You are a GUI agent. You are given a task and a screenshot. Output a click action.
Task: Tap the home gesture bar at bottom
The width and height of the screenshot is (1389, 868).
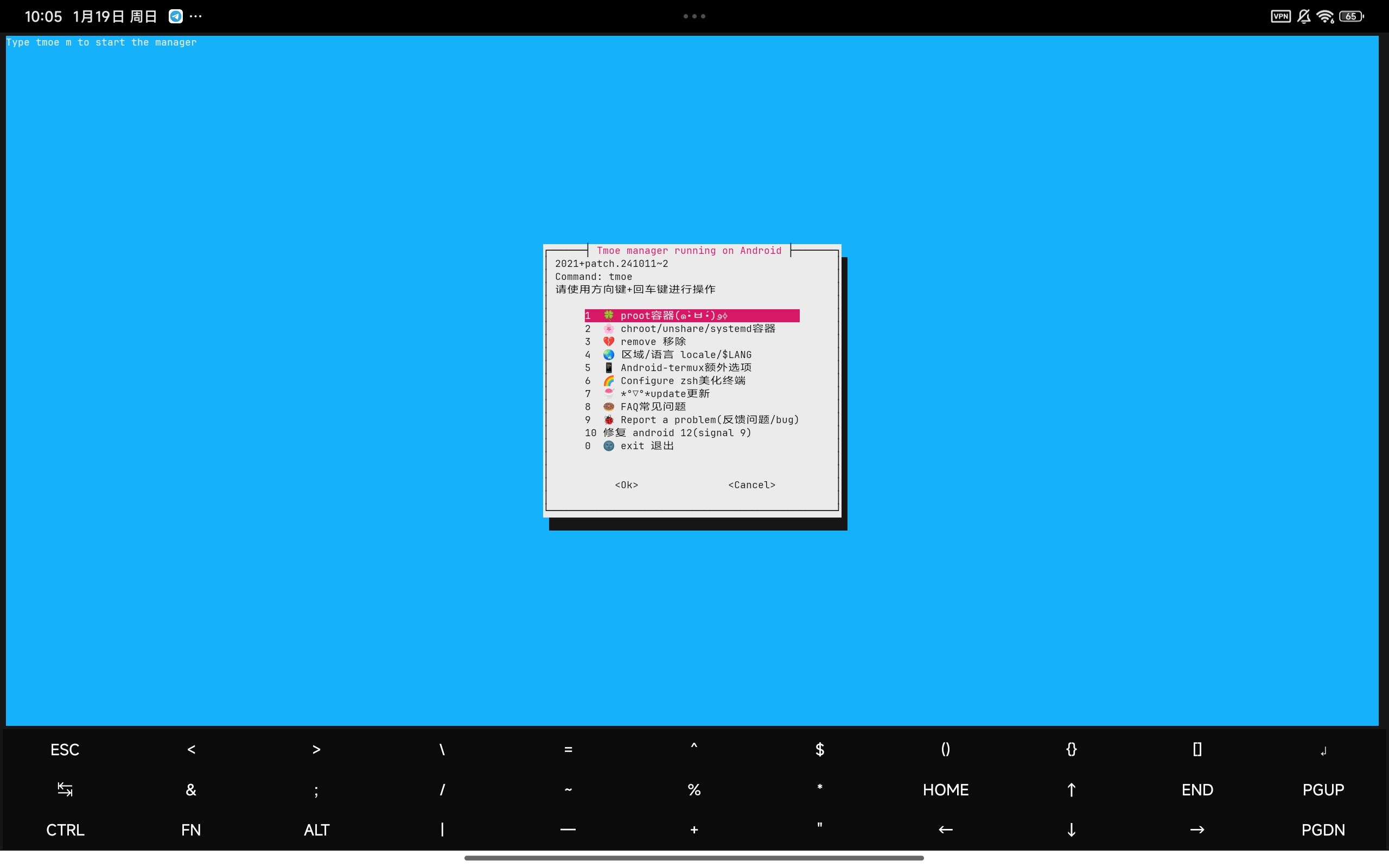pos(694,858)
